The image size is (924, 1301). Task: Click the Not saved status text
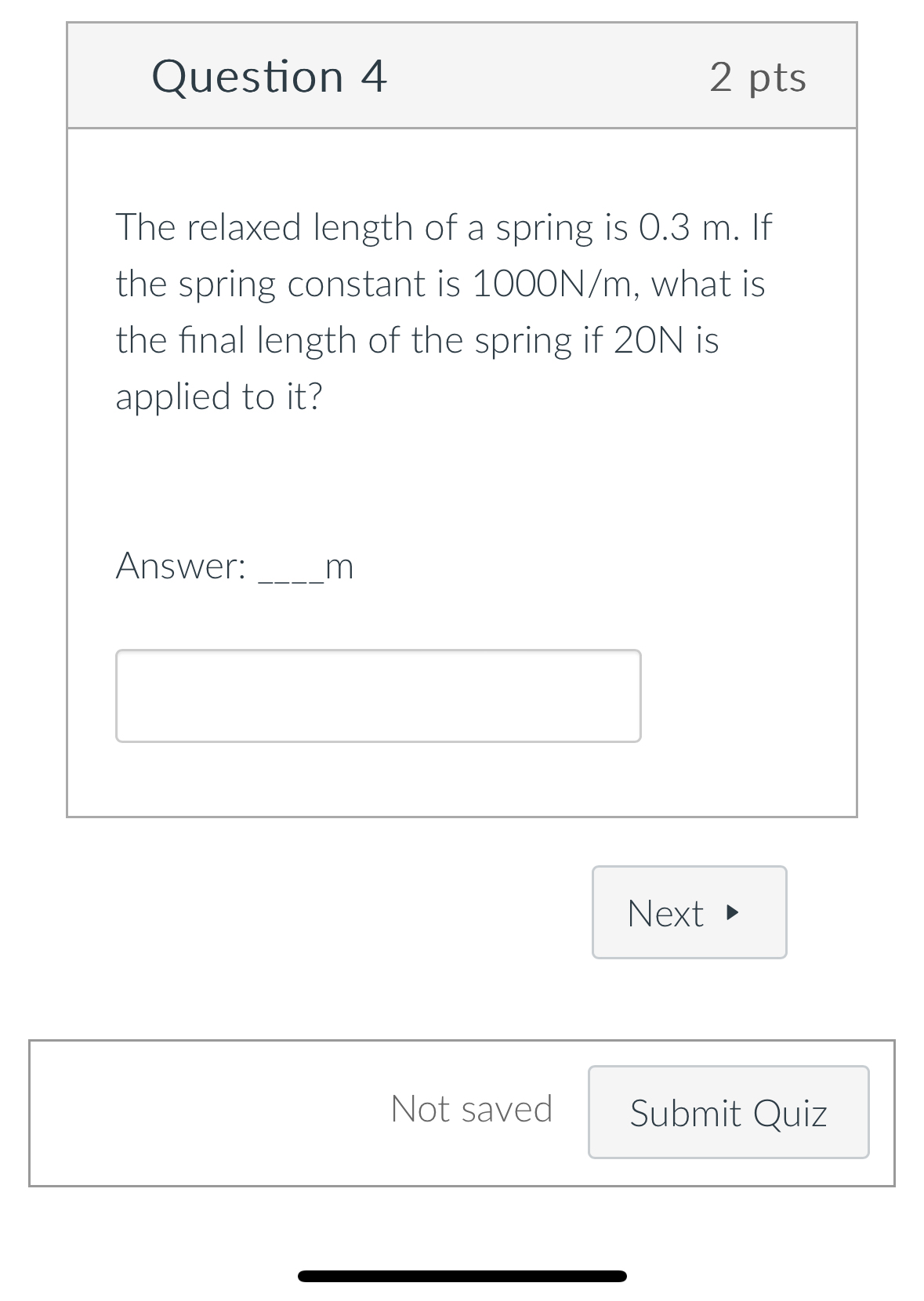(x=472, y=1108)
